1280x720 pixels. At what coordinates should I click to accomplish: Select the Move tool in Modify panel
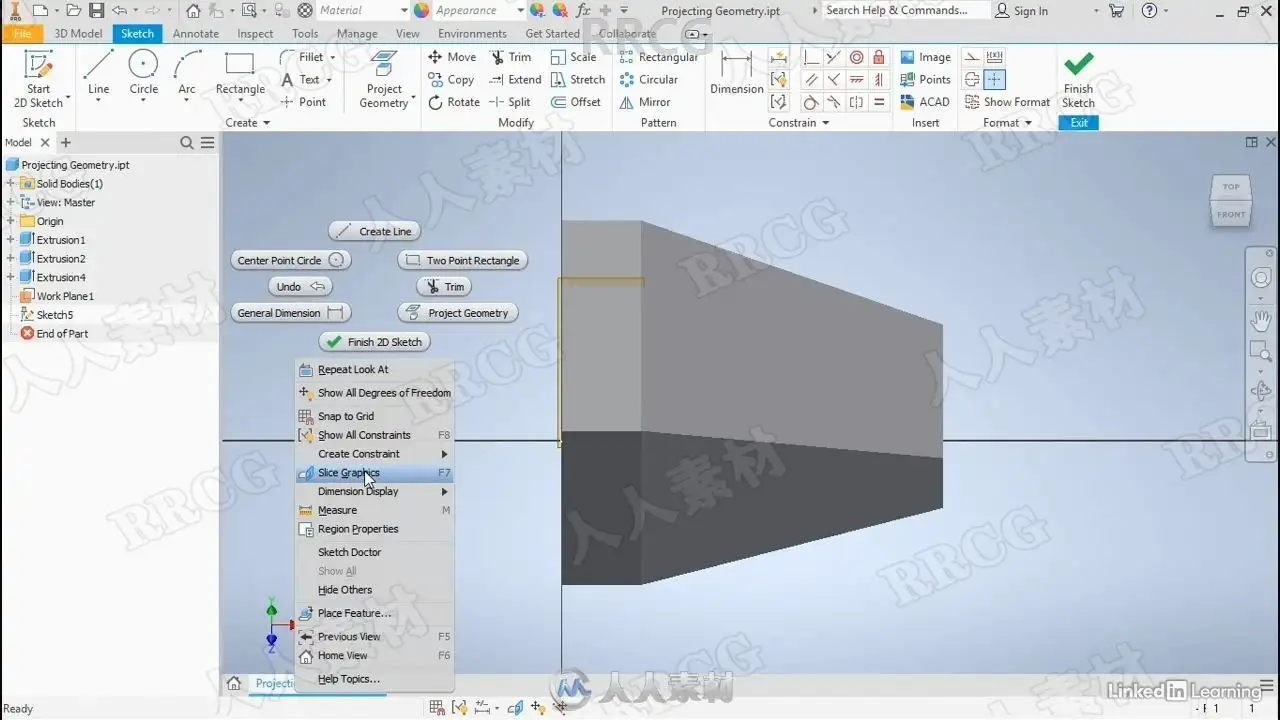(x=452, y=57)
